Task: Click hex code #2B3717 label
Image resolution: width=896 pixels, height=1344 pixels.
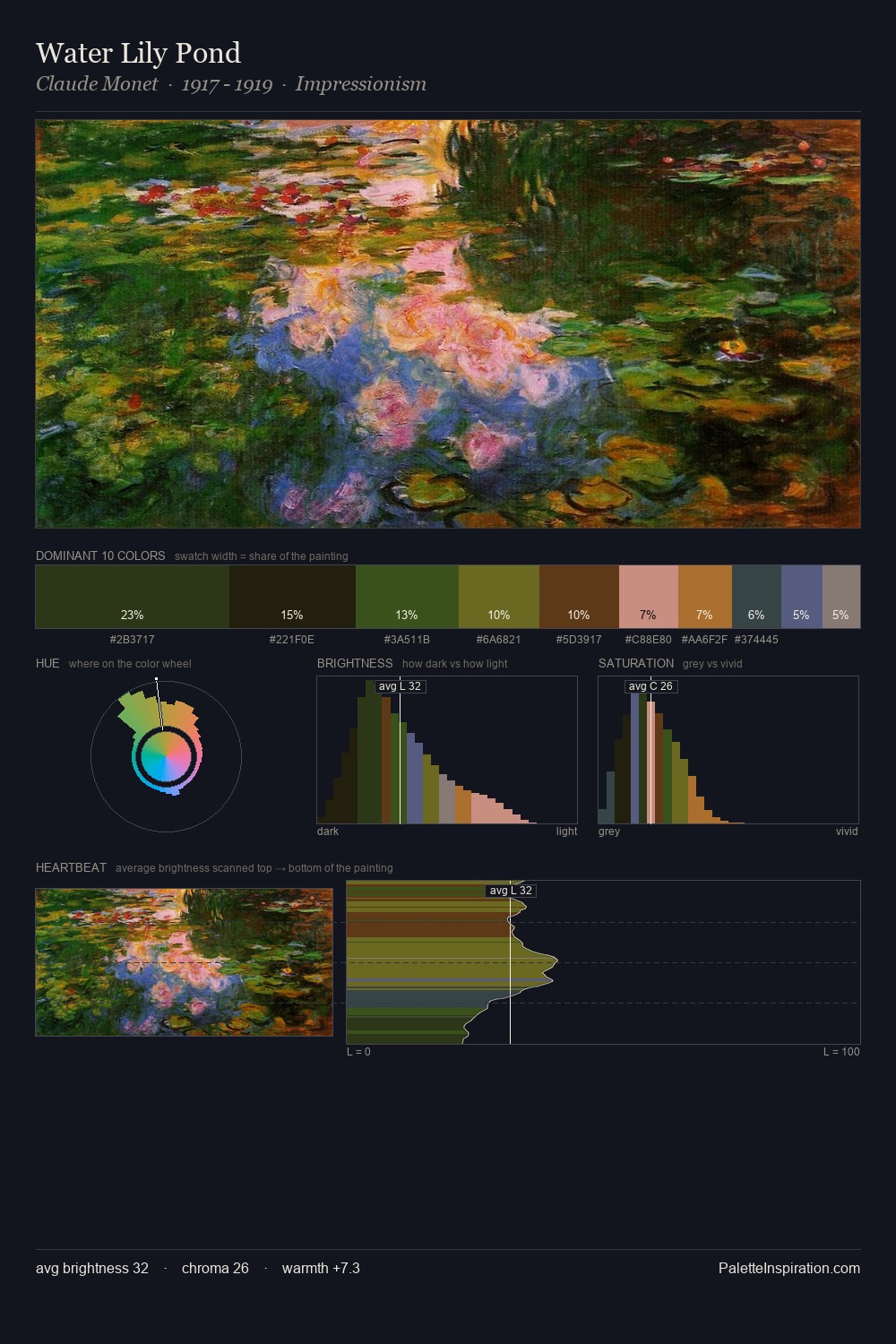Action: (133, 640)
